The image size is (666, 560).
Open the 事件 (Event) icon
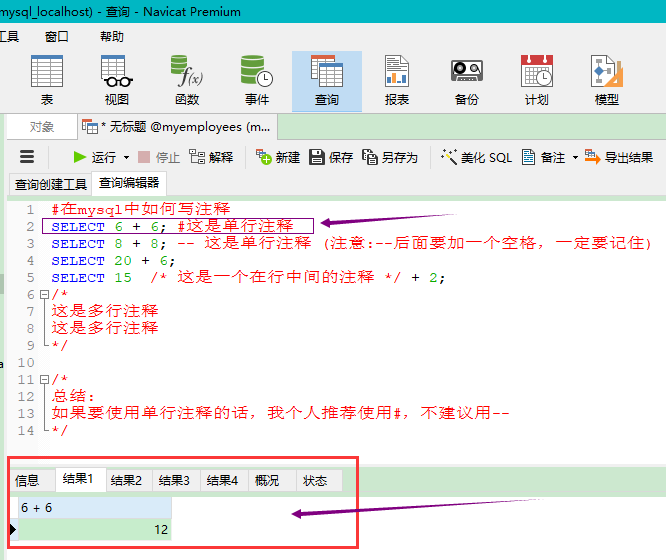pyautogui.click(x=257, y=81)
